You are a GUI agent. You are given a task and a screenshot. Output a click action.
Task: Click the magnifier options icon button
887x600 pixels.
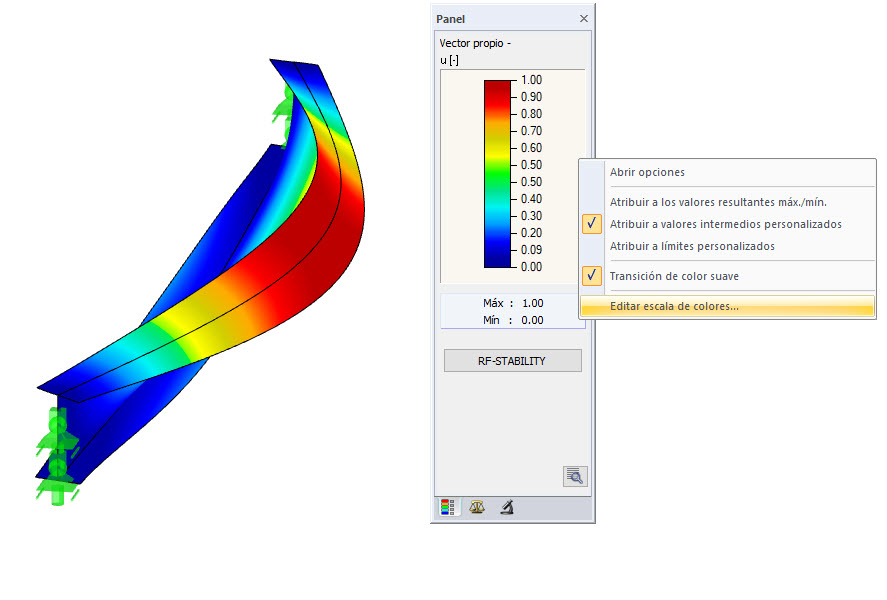[575, 476]
